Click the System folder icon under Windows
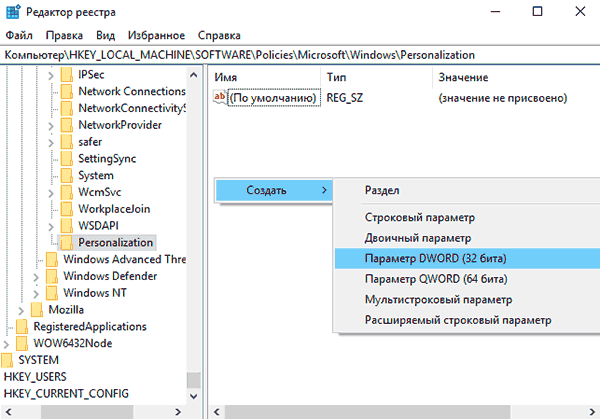 (x=67, y=176)
